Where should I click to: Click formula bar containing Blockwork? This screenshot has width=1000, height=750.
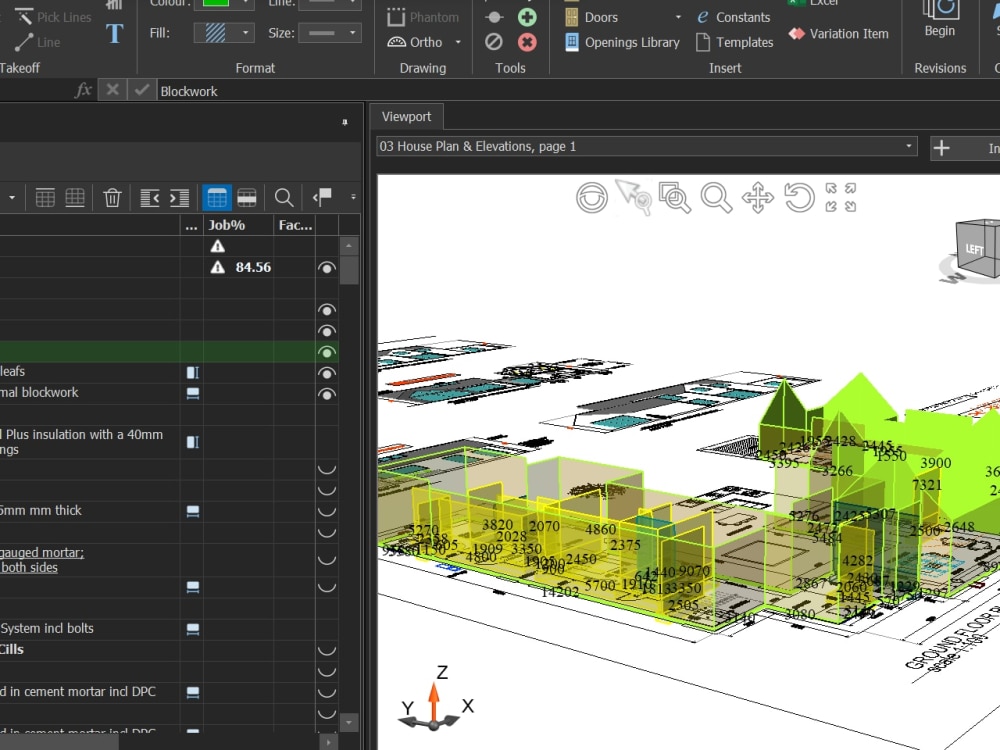[x=577, y=91]
